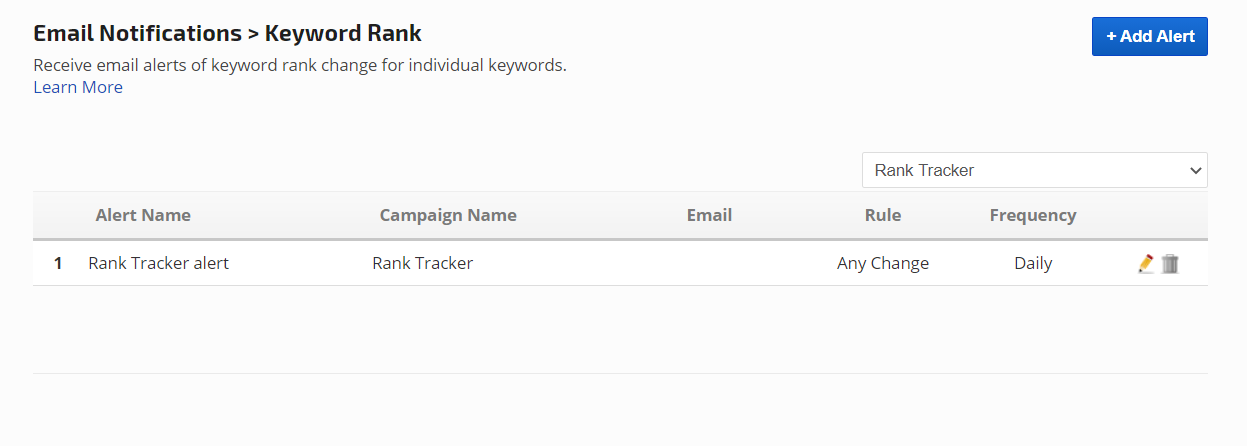Sort by the Alert Name column header
Viewport: 1247px width, 446px height.
coord(143,215)
